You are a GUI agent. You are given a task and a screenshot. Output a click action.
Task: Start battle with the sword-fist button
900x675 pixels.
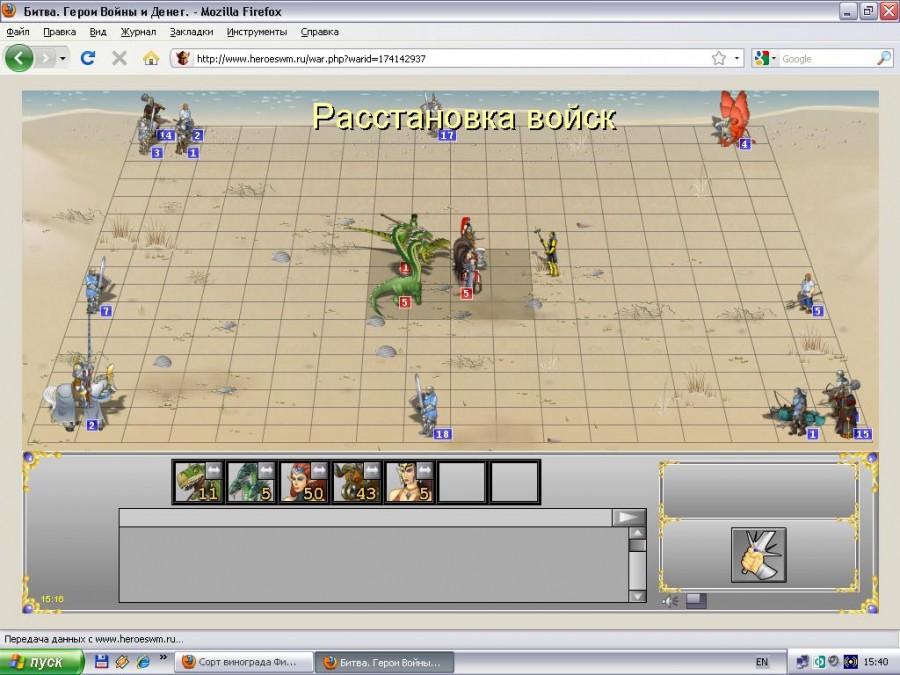coord(758,555)
